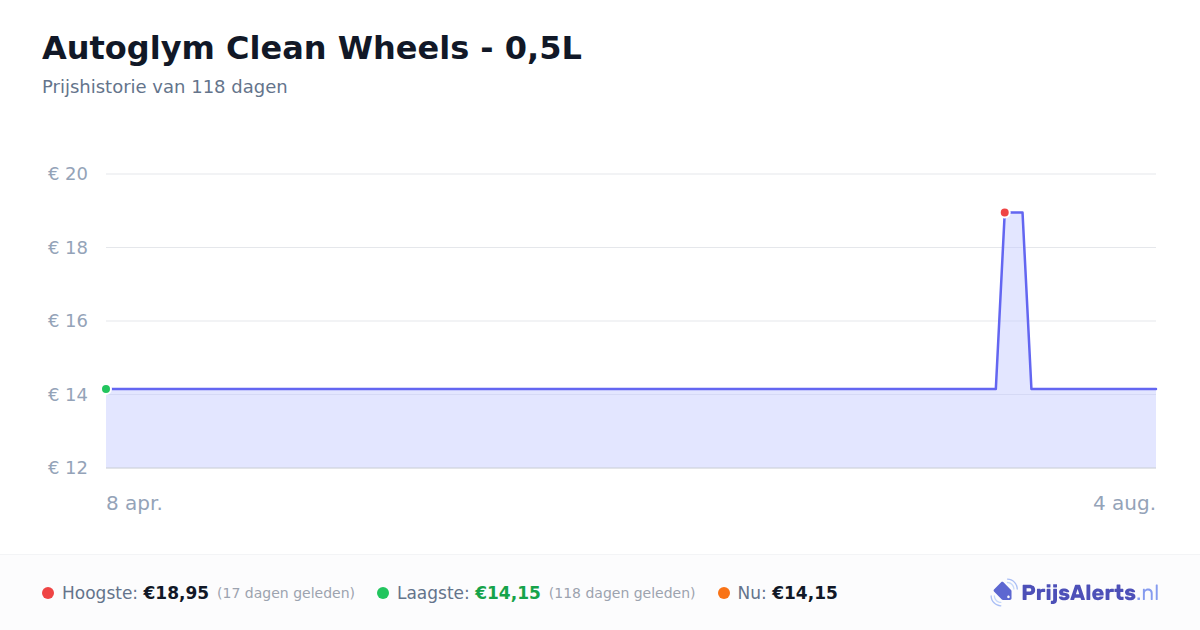Click the green lowest-price dot on the chart

pos(106,389)
